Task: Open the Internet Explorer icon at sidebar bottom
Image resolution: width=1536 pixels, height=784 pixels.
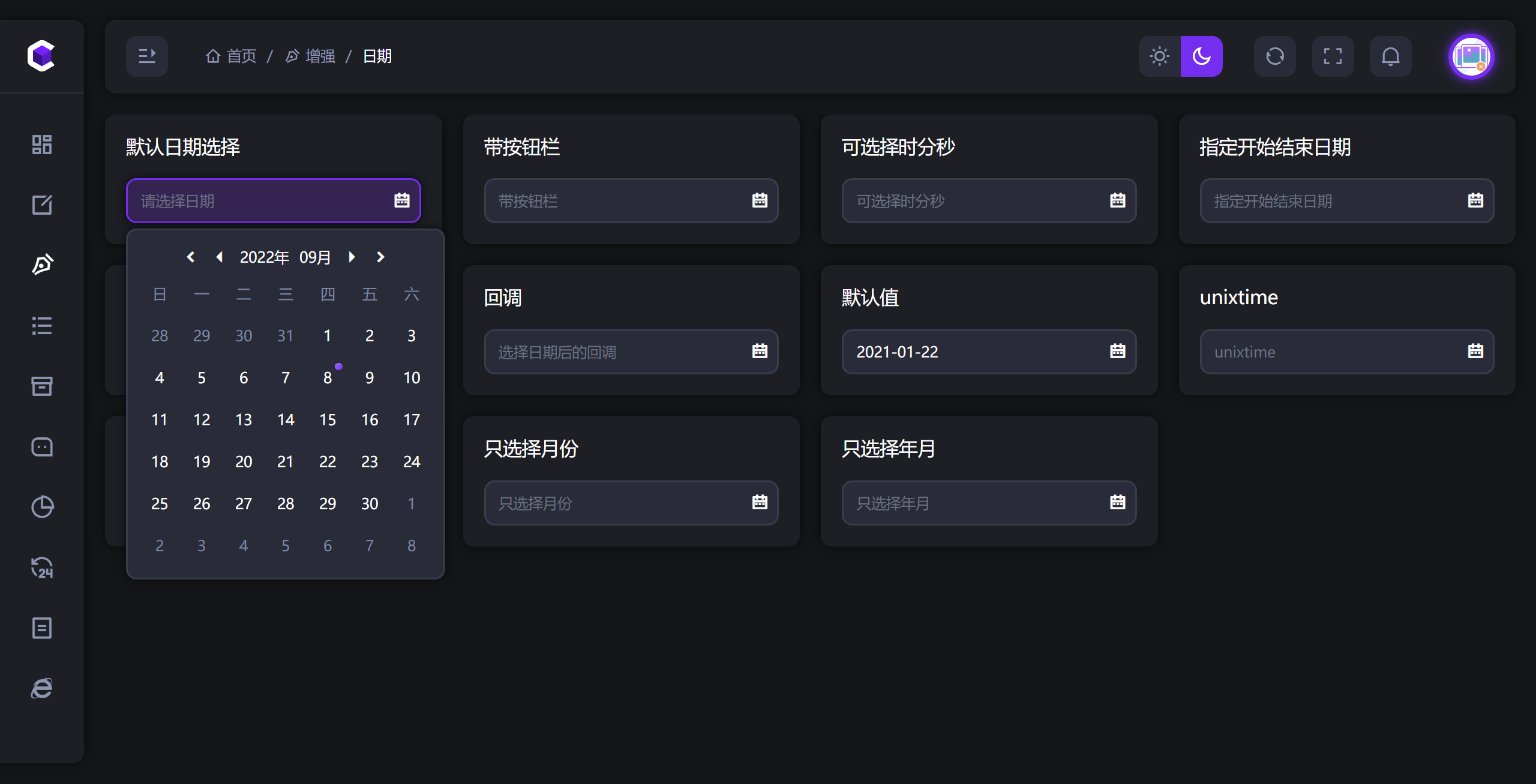Action: point(41,687)
